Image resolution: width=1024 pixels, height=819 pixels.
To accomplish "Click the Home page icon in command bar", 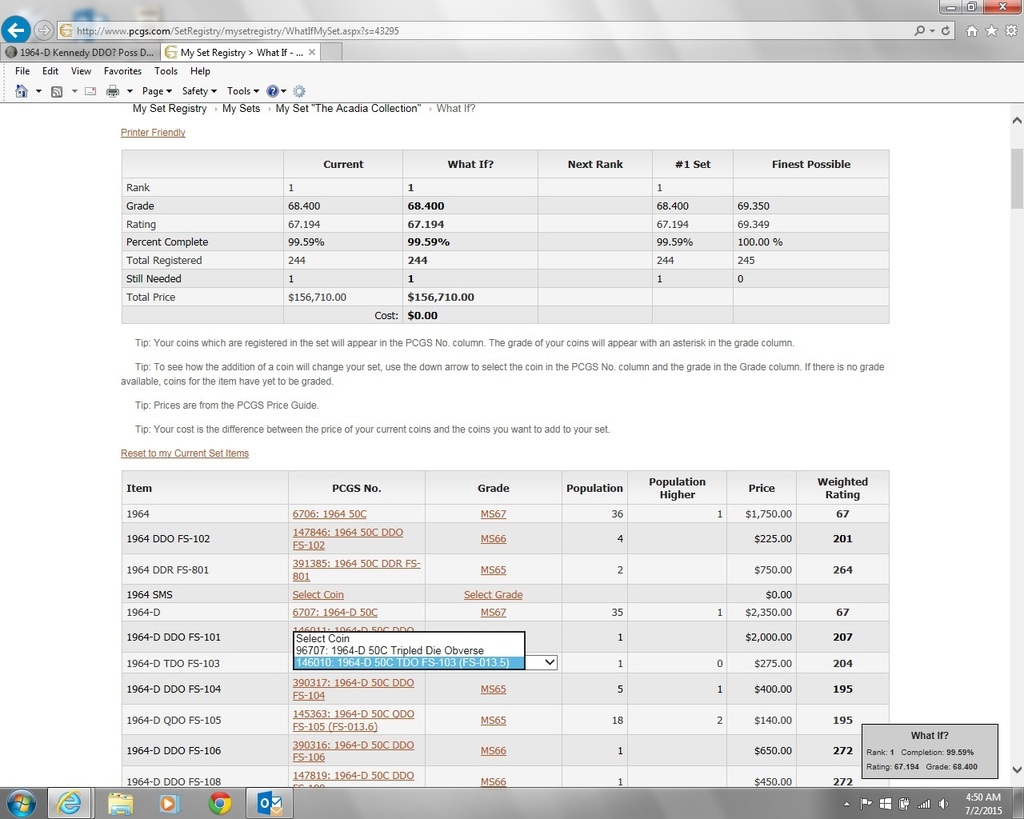I will pyautogui.click(x=22, y=91).
